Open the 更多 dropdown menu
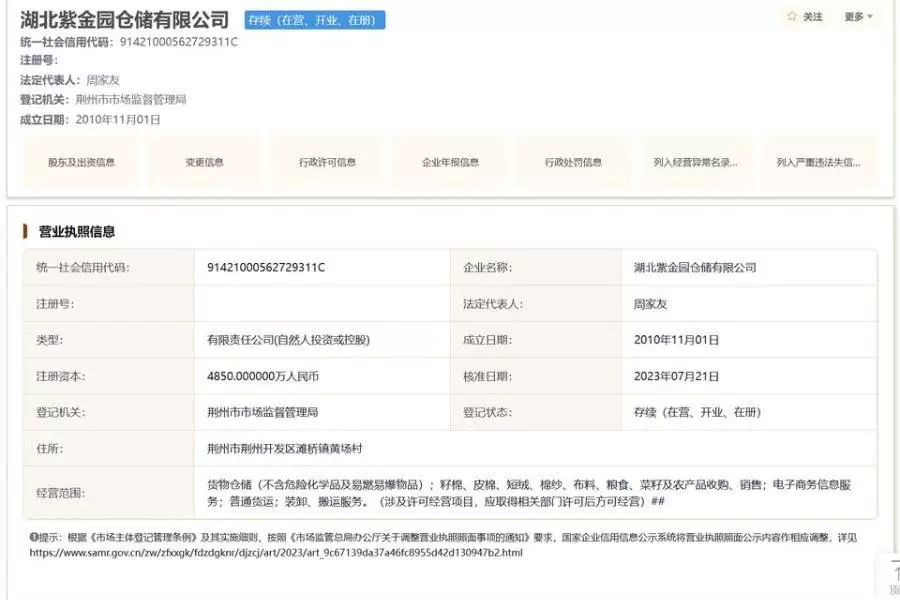The image size is (900, 600). [858, 17]
